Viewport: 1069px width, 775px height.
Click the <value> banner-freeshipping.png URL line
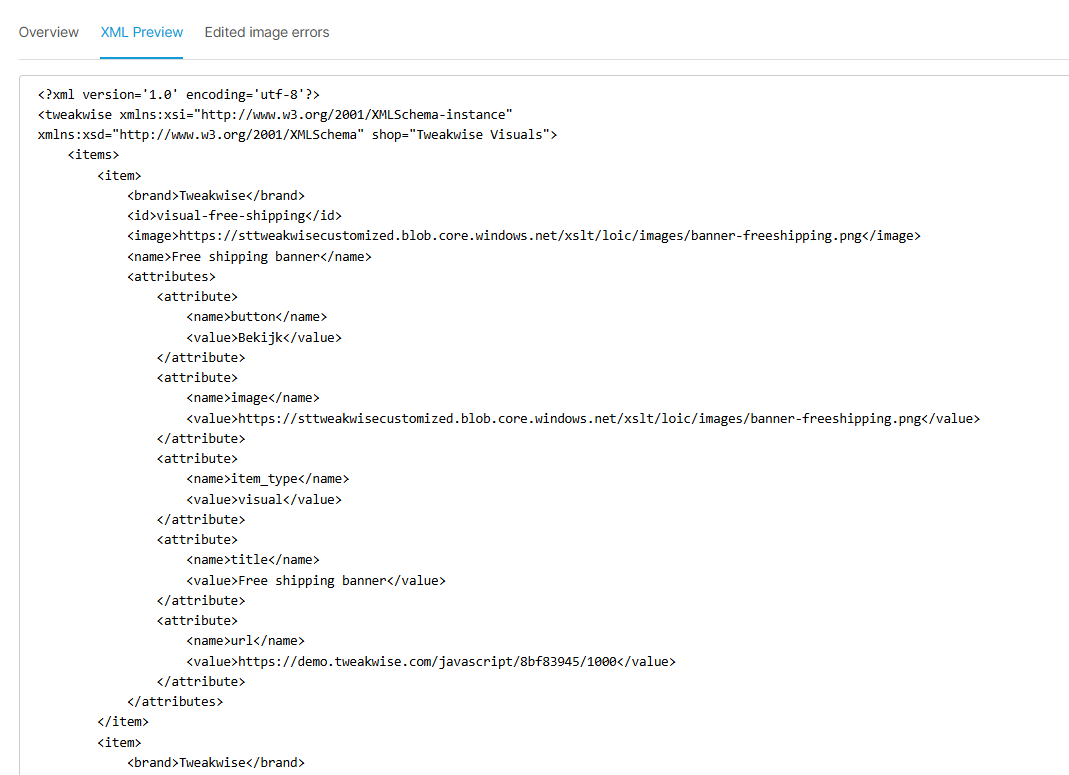click(x=583, y=419)
